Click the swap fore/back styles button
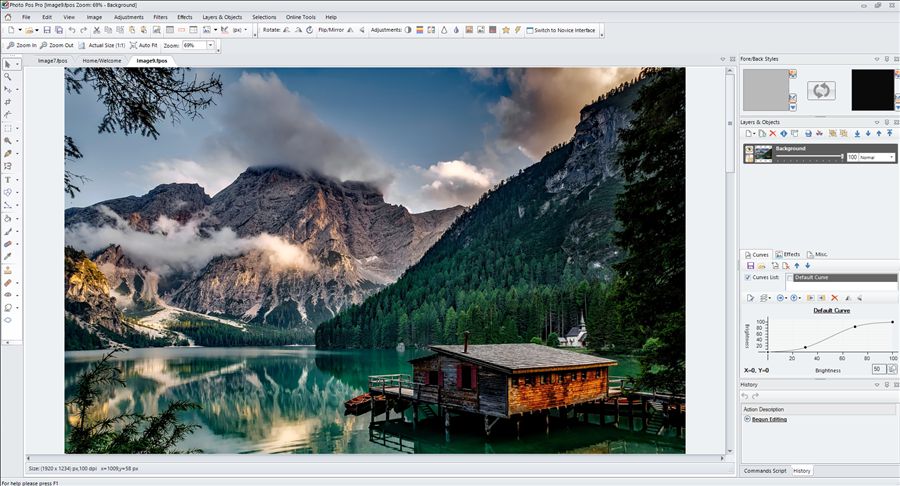The width and height of the screenshot is (900, 486). pos(821,91)
